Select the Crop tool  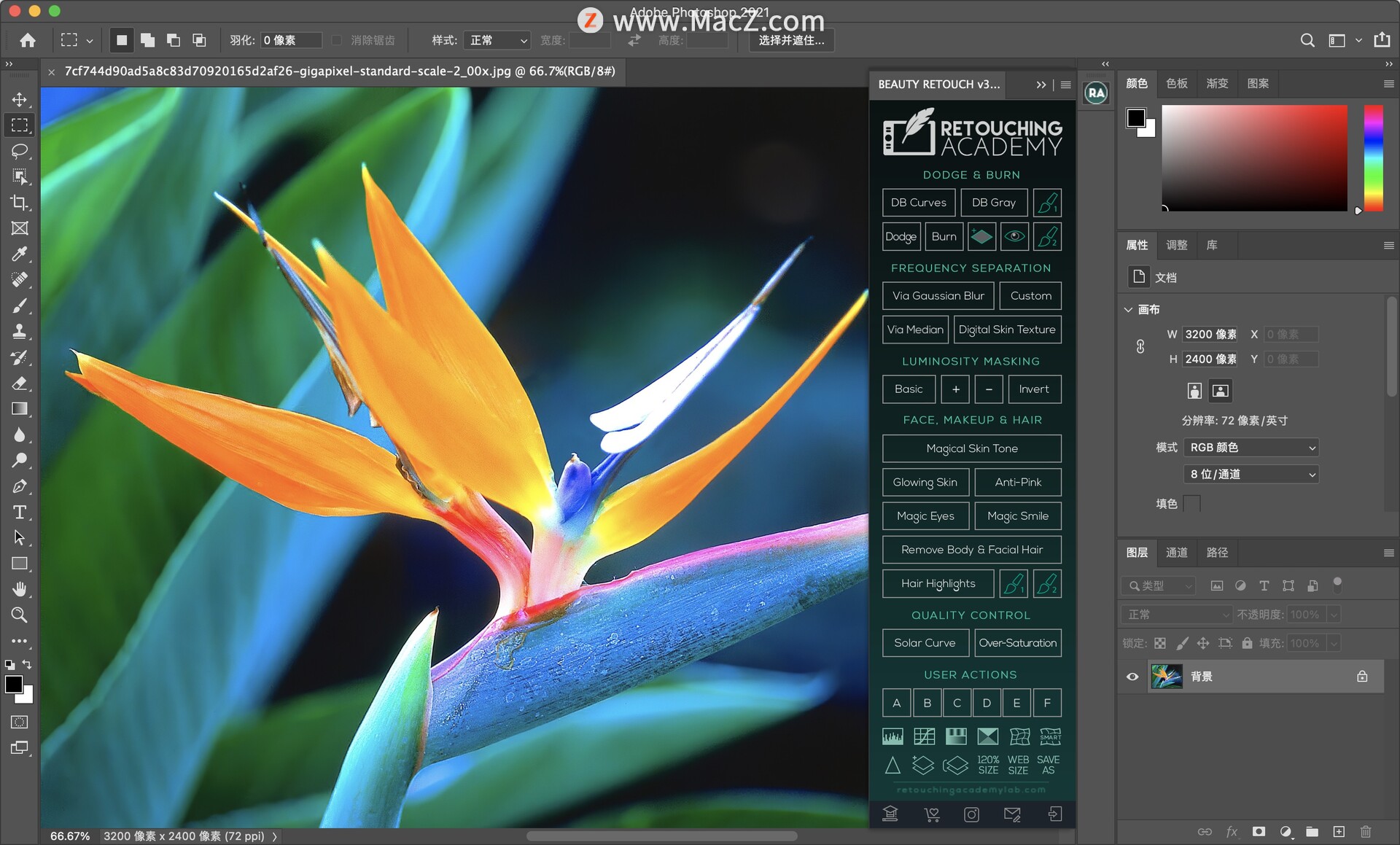[20, 203]
